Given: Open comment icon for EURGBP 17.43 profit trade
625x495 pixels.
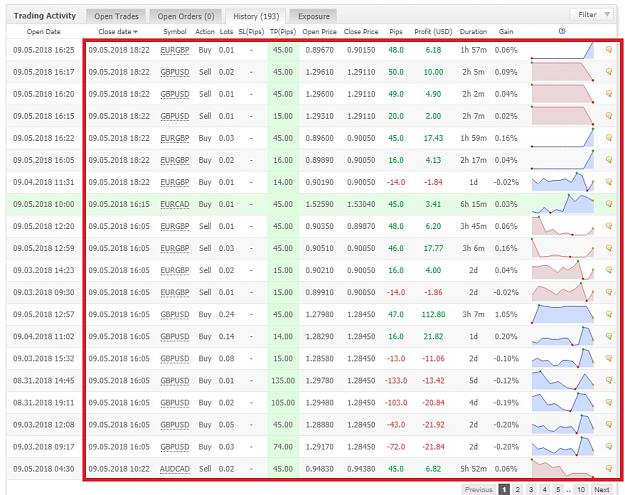Looking at the screenshot, I should pyautogui.click(x=609, y=138).
